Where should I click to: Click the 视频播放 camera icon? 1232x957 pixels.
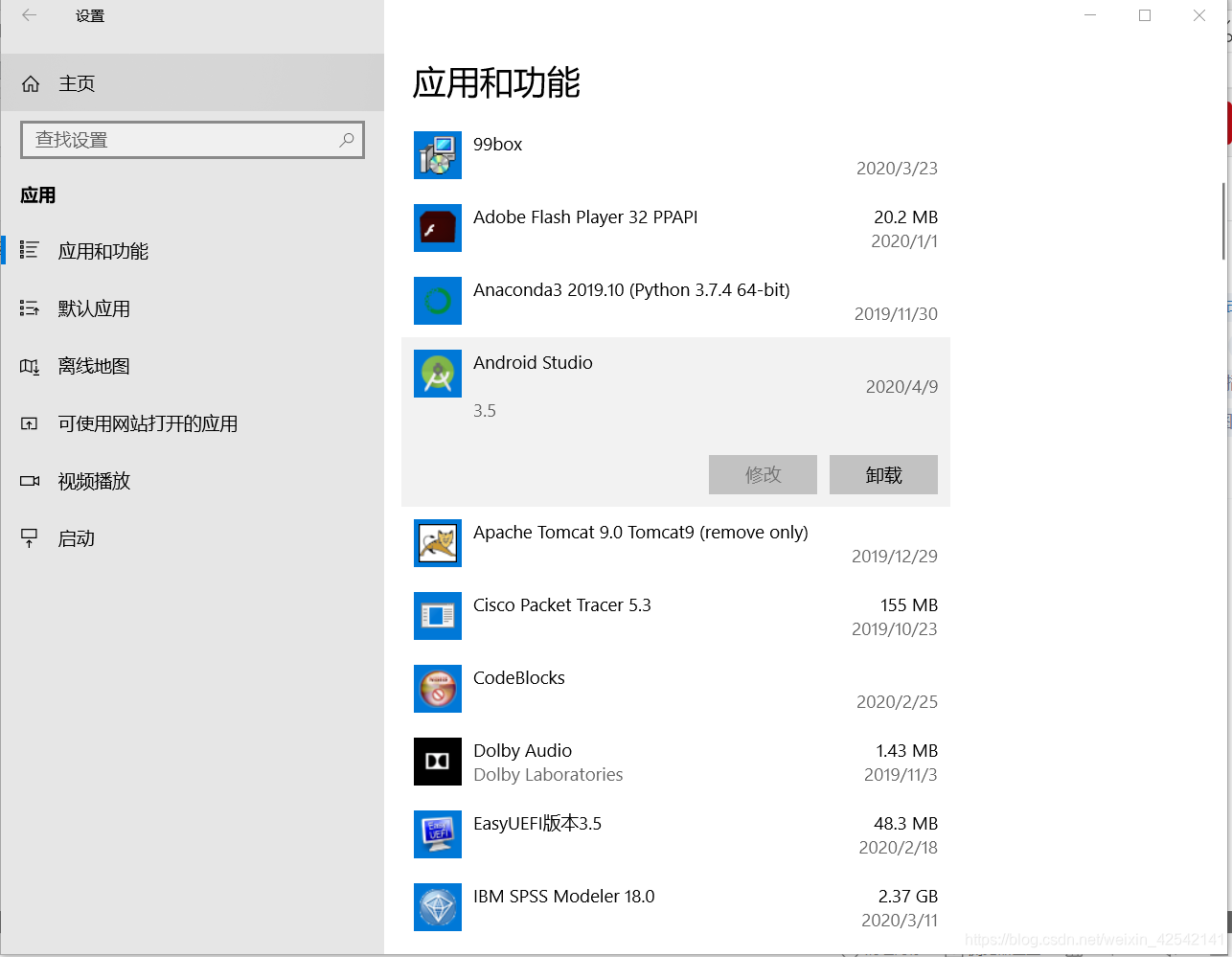tap(30, 481)
